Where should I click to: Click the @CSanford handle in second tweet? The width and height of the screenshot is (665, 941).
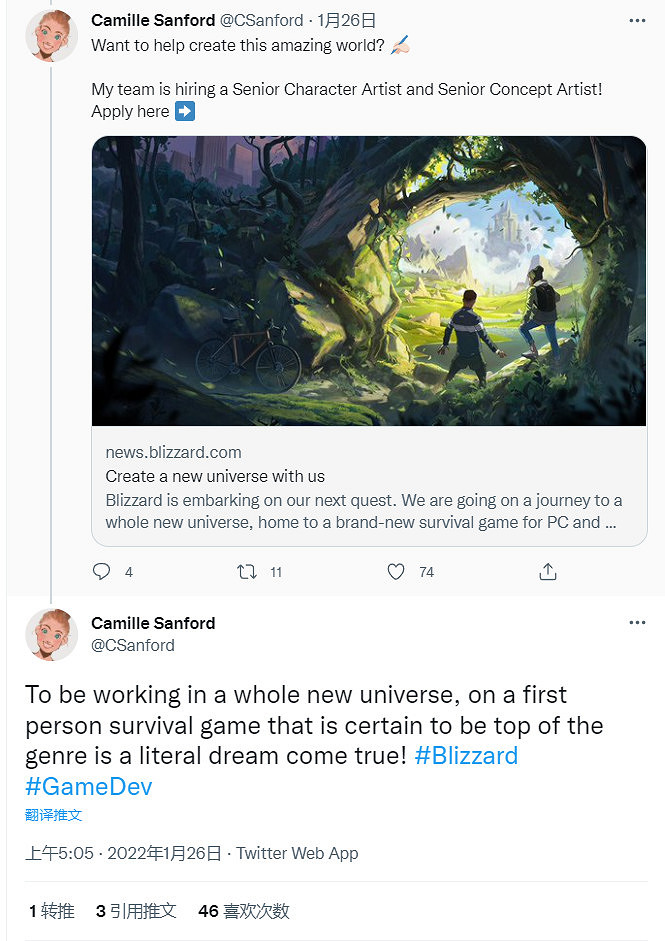pyautogui.click(x=133, y=645)
